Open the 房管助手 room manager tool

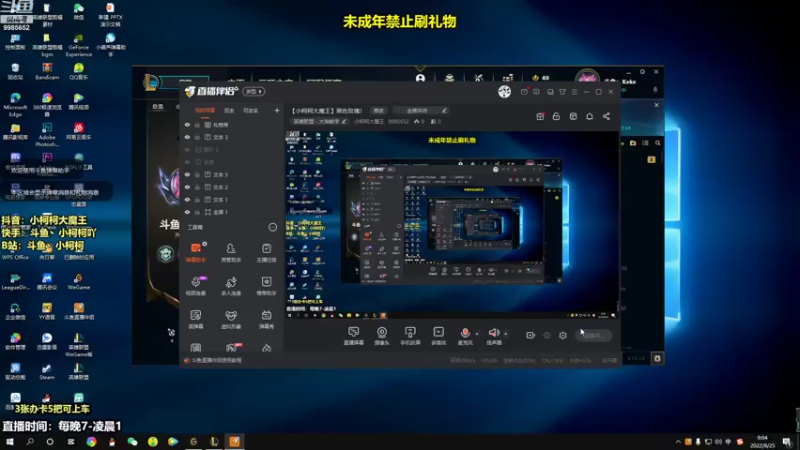[231, 252]
